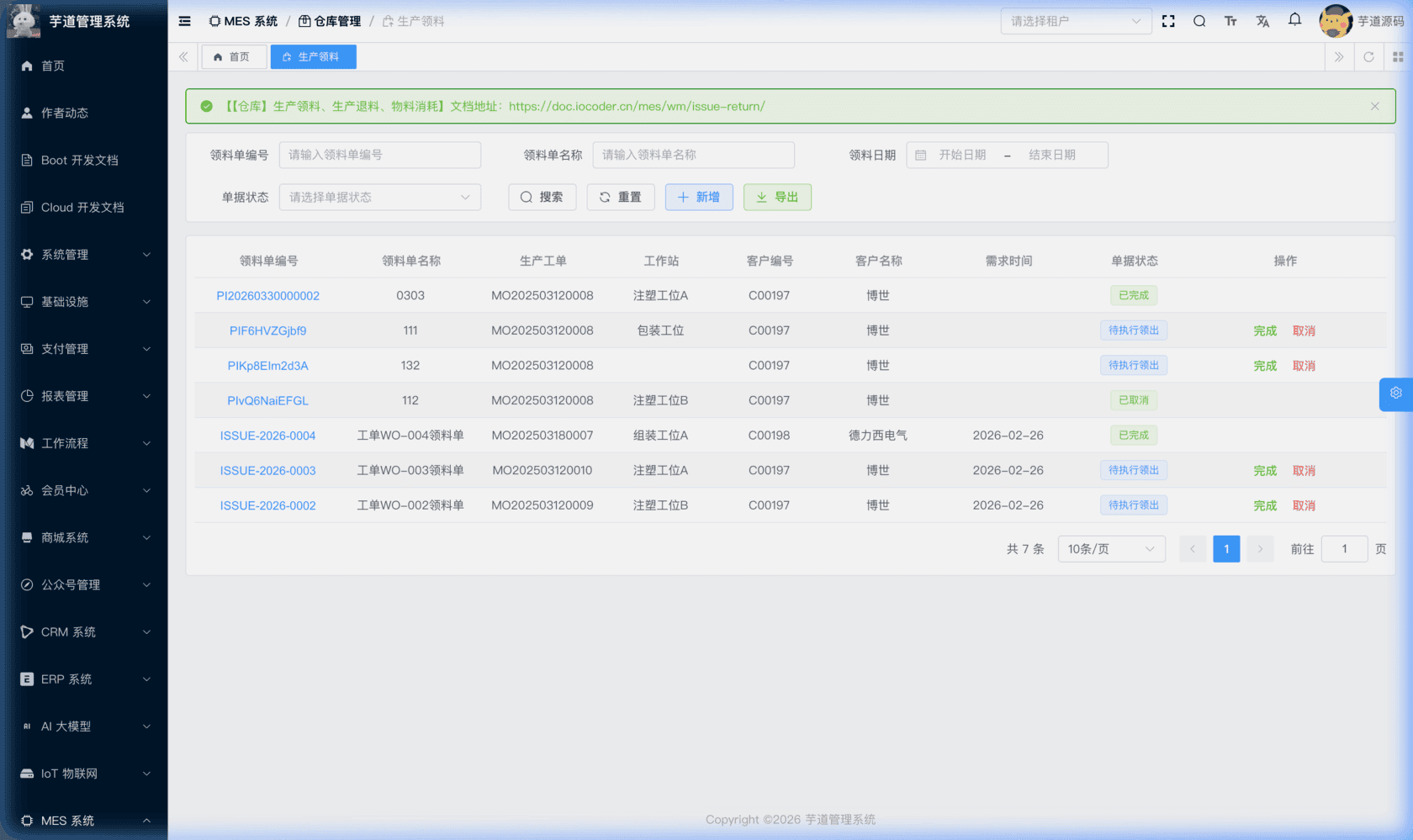Click the 新增 button
The width and height of the screenshot is (1413, 840).
(698, 197)
